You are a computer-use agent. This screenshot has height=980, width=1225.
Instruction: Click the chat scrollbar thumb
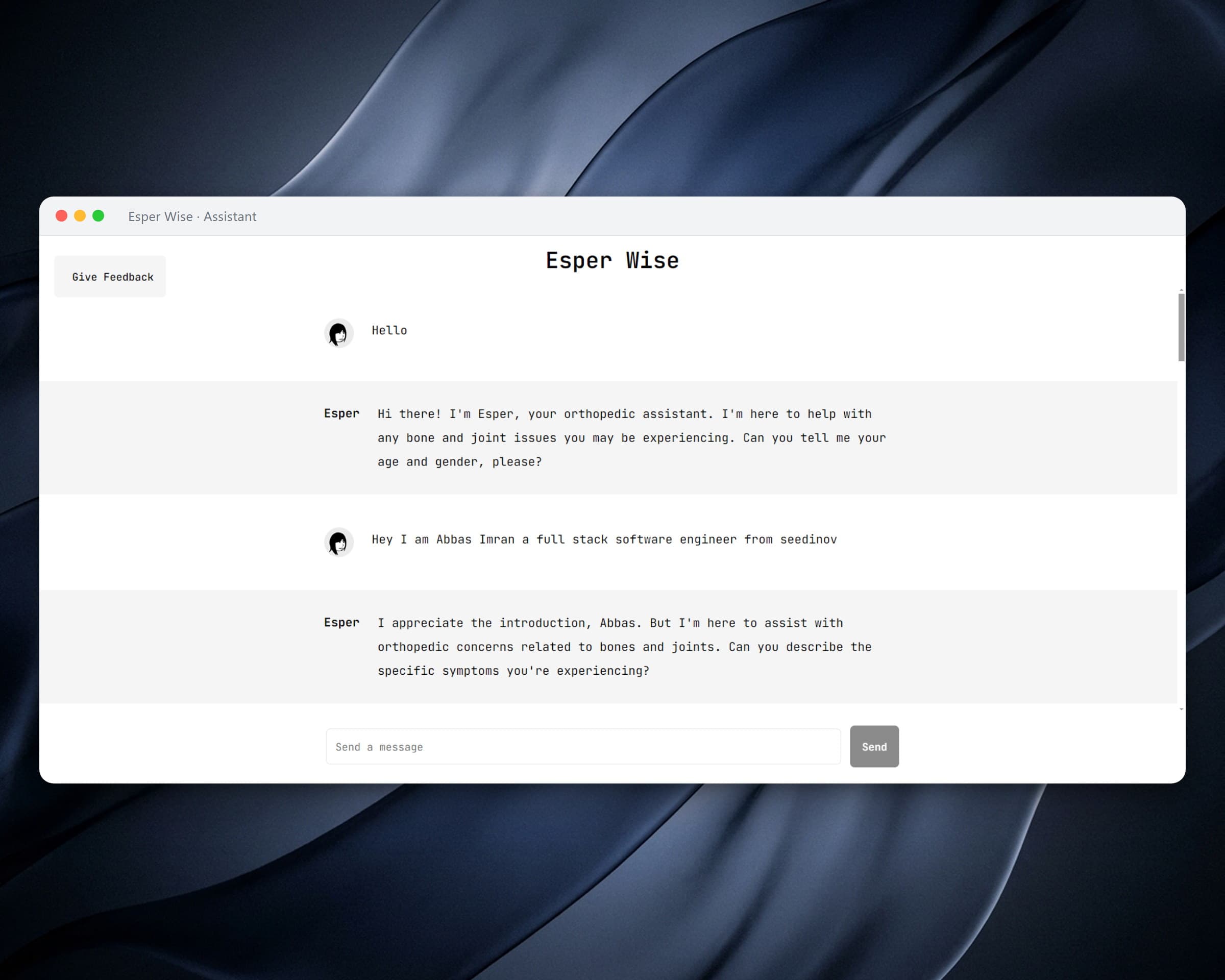(x=1181, y=327)
